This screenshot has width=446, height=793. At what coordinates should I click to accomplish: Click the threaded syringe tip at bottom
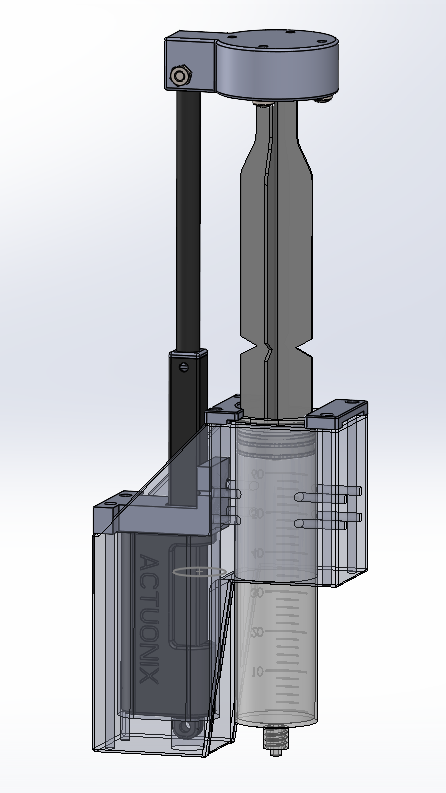(274, 742)
